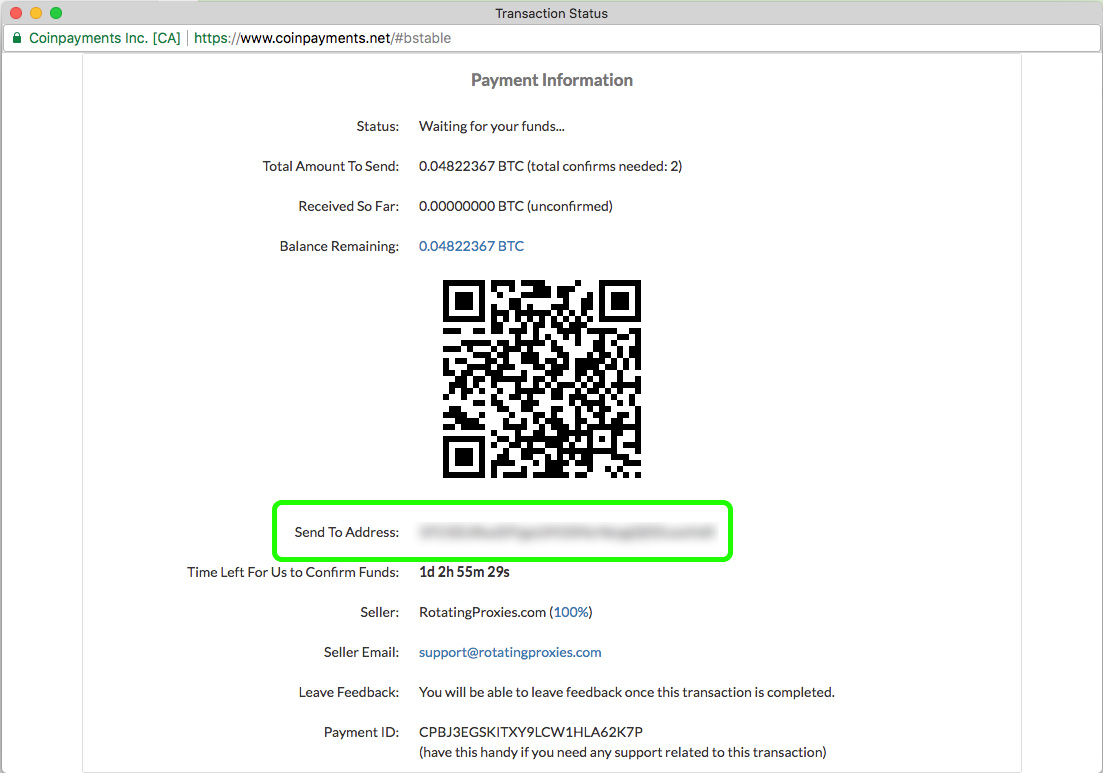
Task: Click the 'Waiting for your funds...' status
Action: tap(492, 127)
